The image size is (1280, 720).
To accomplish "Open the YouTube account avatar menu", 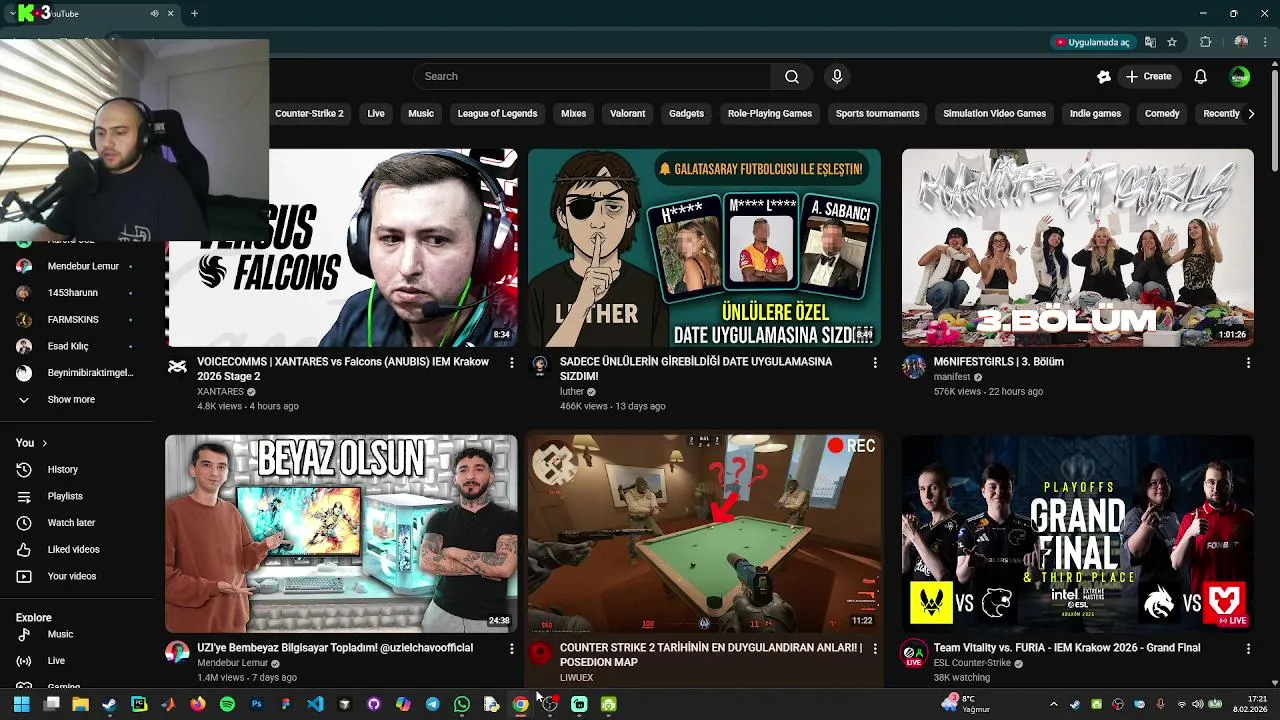I will [x=1239, y=76].
